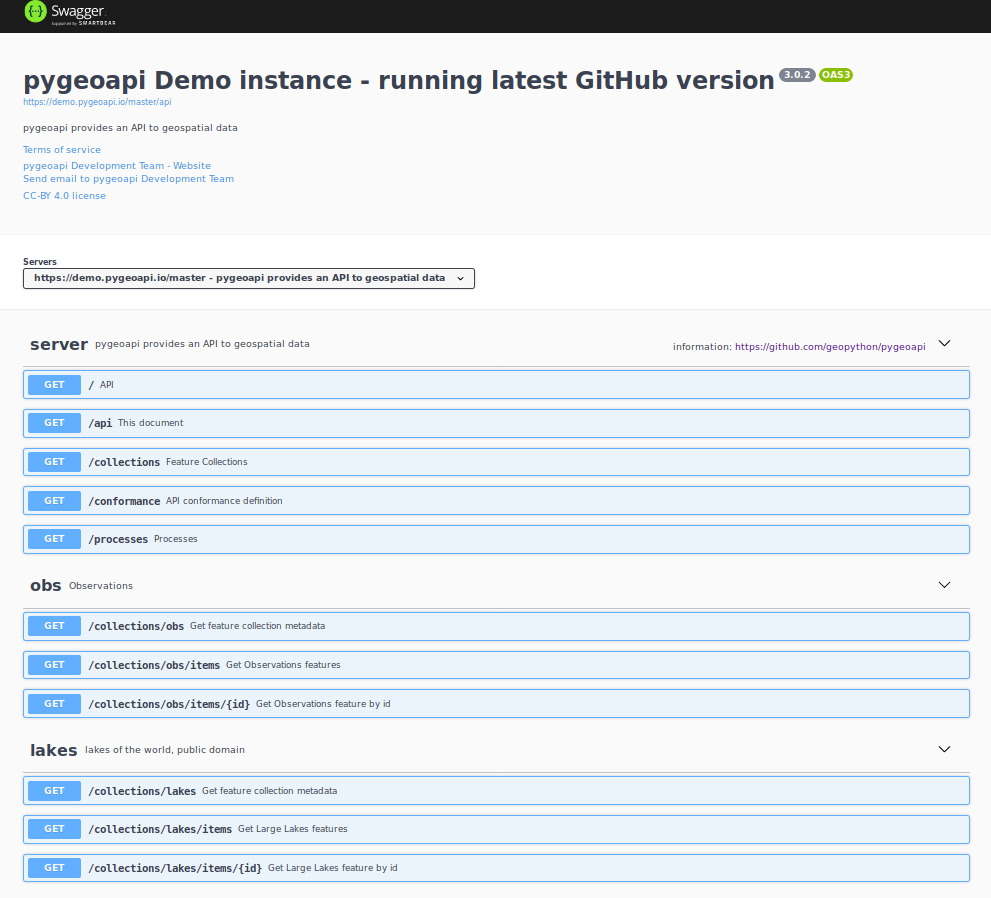Open Terms of service link
Image resolution: width=991 pixels, height=898 pixels.
[62, 150]
